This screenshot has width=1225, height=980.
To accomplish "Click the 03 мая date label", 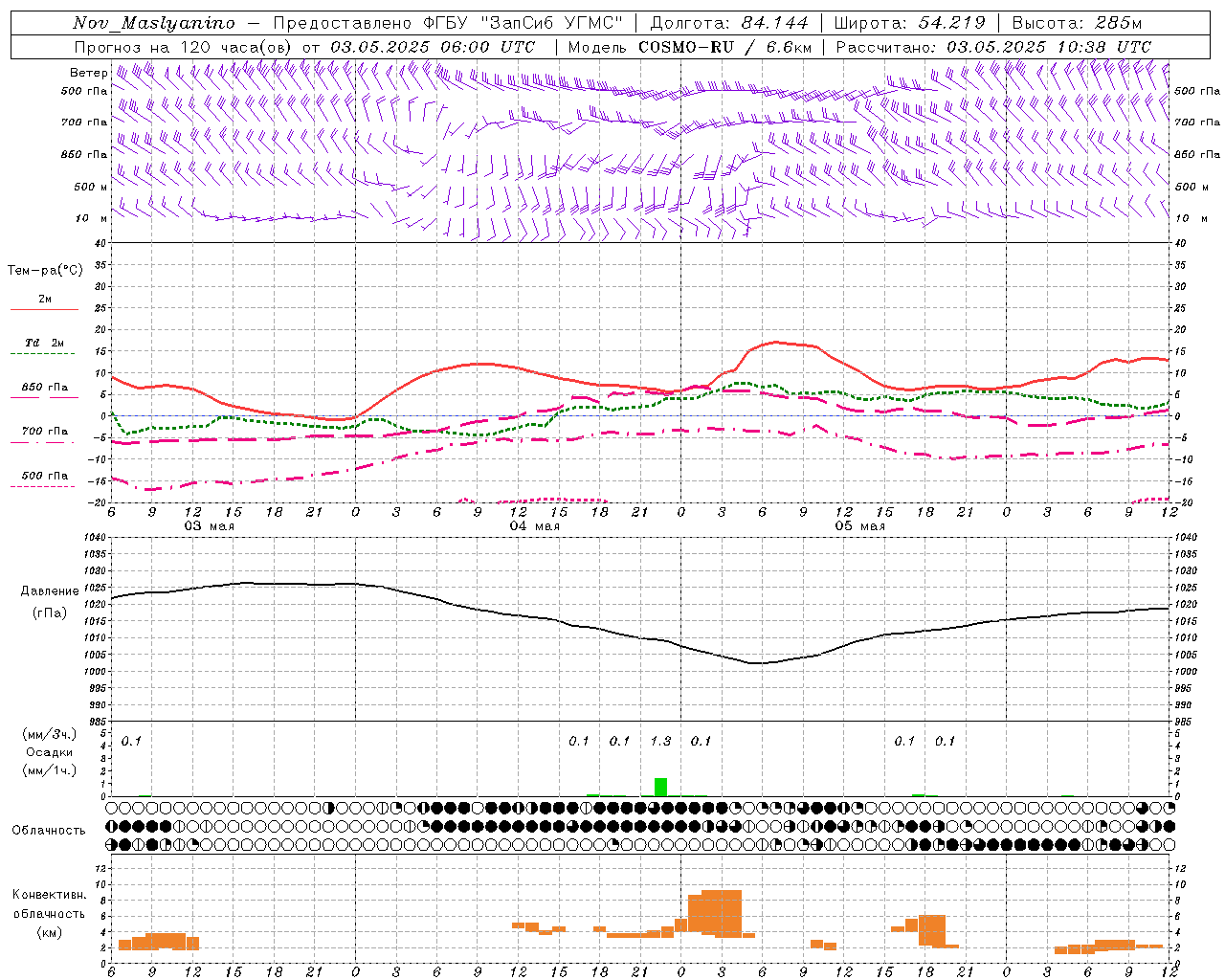I will click(209, 526).
